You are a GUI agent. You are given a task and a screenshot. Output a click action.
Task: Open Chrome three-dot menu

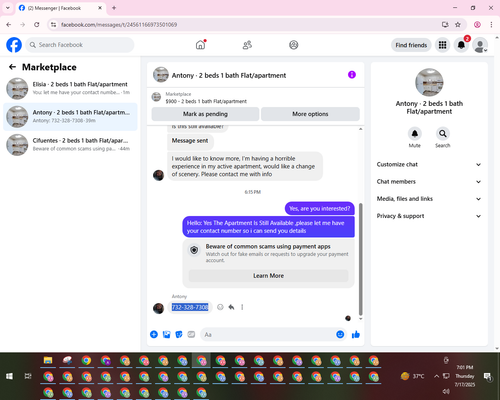(491, 24)
